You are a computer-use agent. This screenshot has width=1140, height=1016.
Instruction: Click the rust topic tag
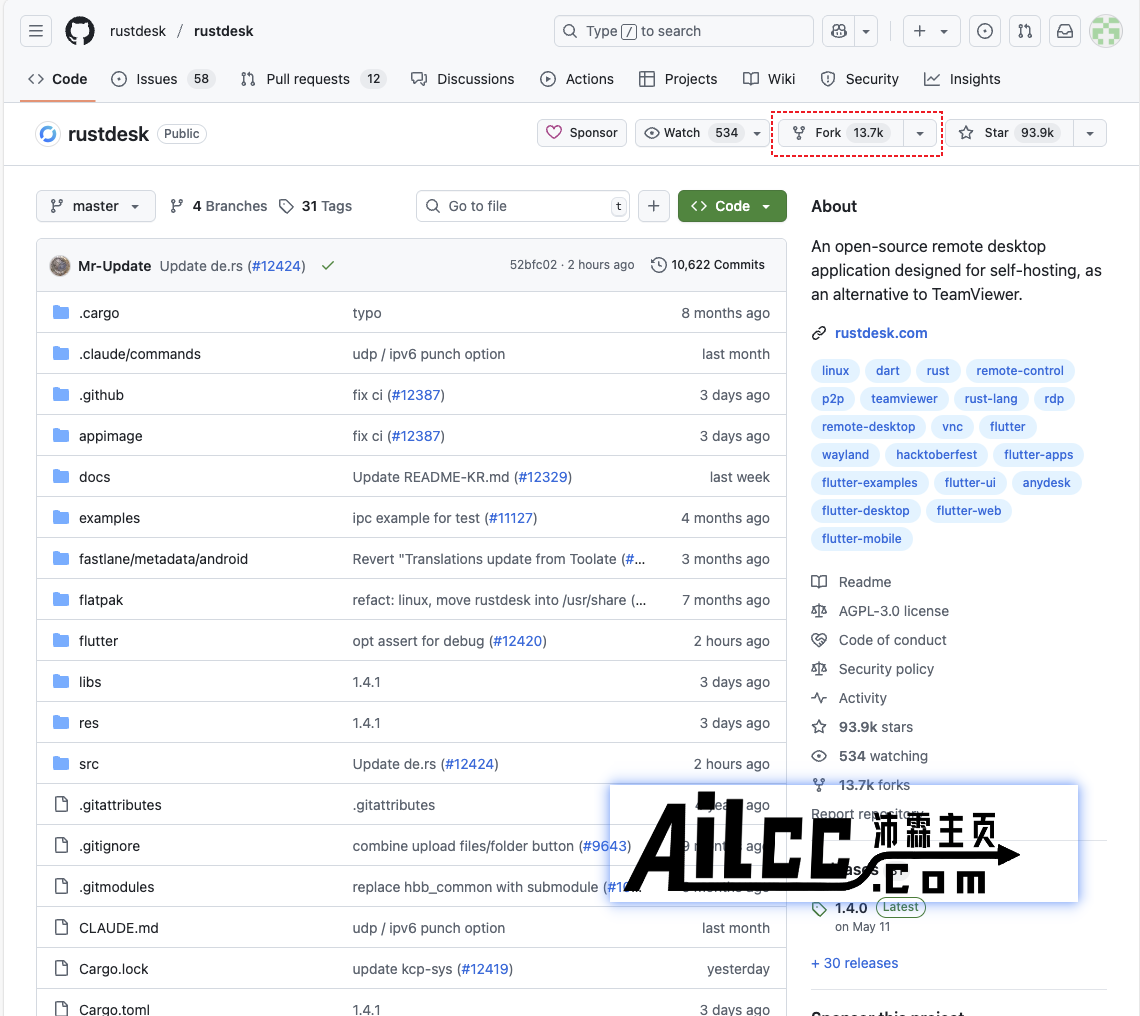tap(937, 371)
